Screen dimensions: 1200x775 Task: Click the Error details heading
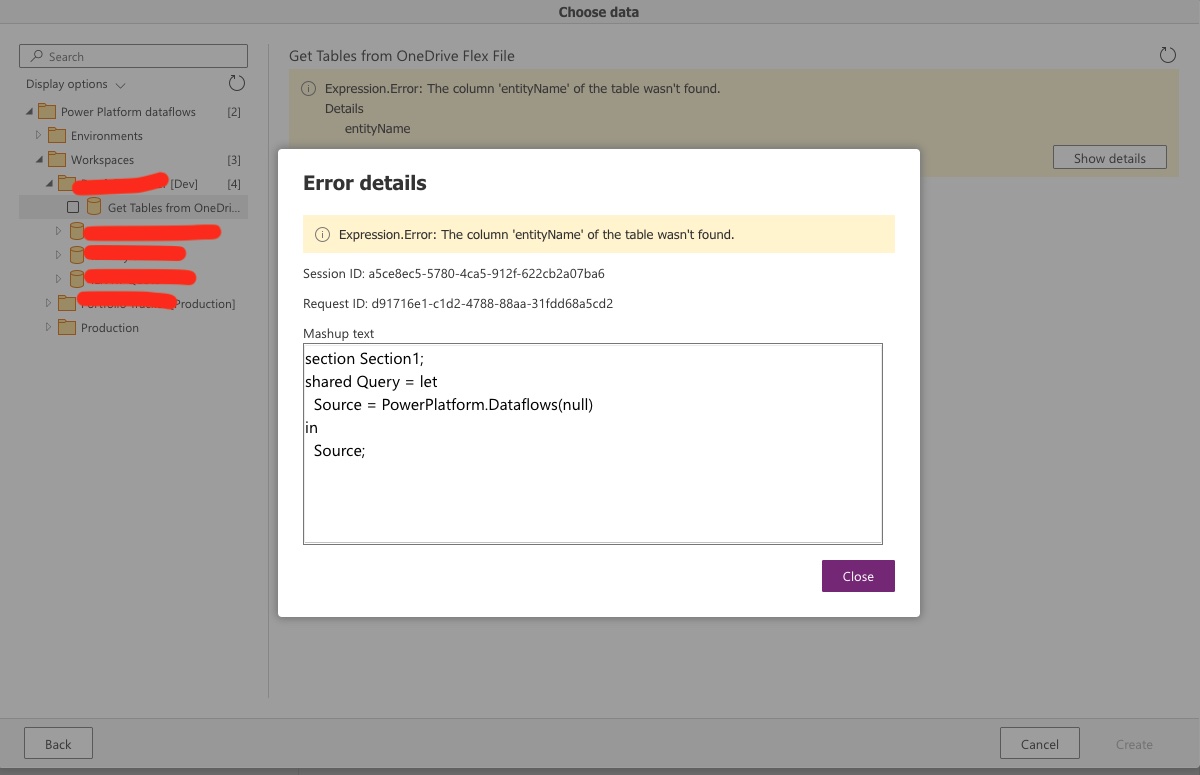coord(365,183)
